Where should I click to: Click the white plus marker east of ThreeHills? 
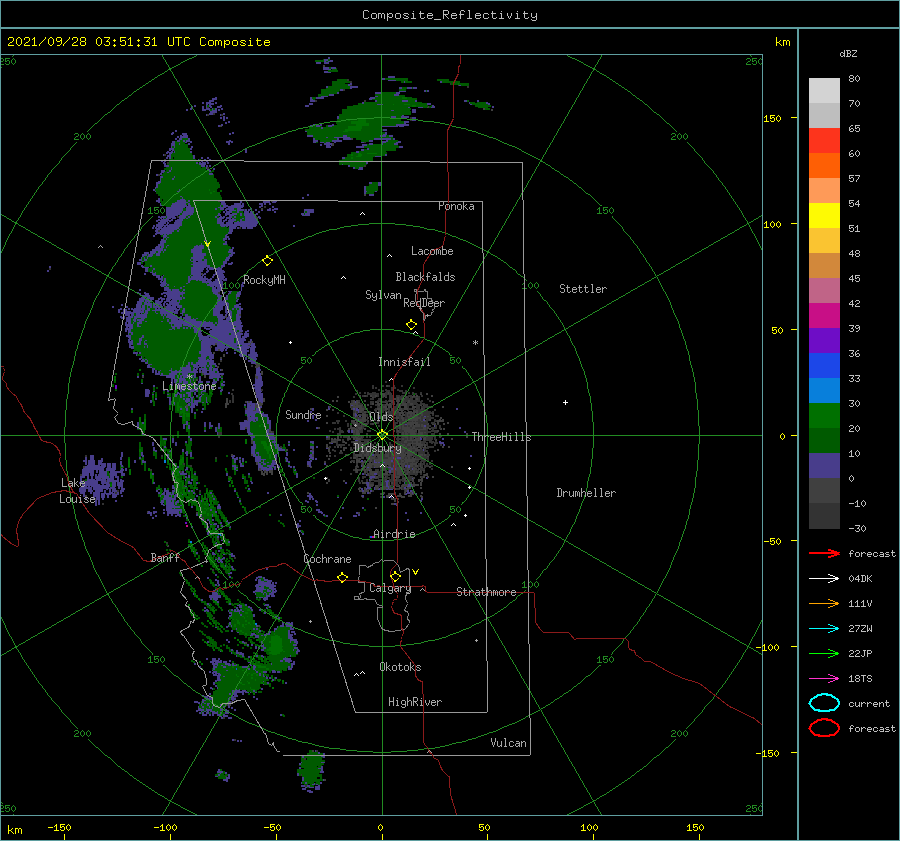pyautogui.click(x=565, y=402)
